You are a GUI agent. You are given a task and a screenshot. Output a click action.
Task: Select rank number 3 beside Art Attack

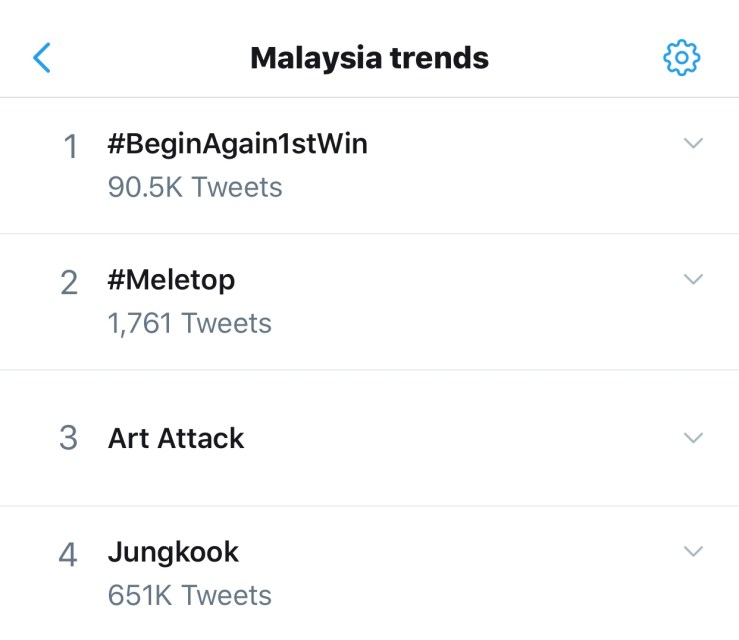pyautogui.click(x=69, y=439)
